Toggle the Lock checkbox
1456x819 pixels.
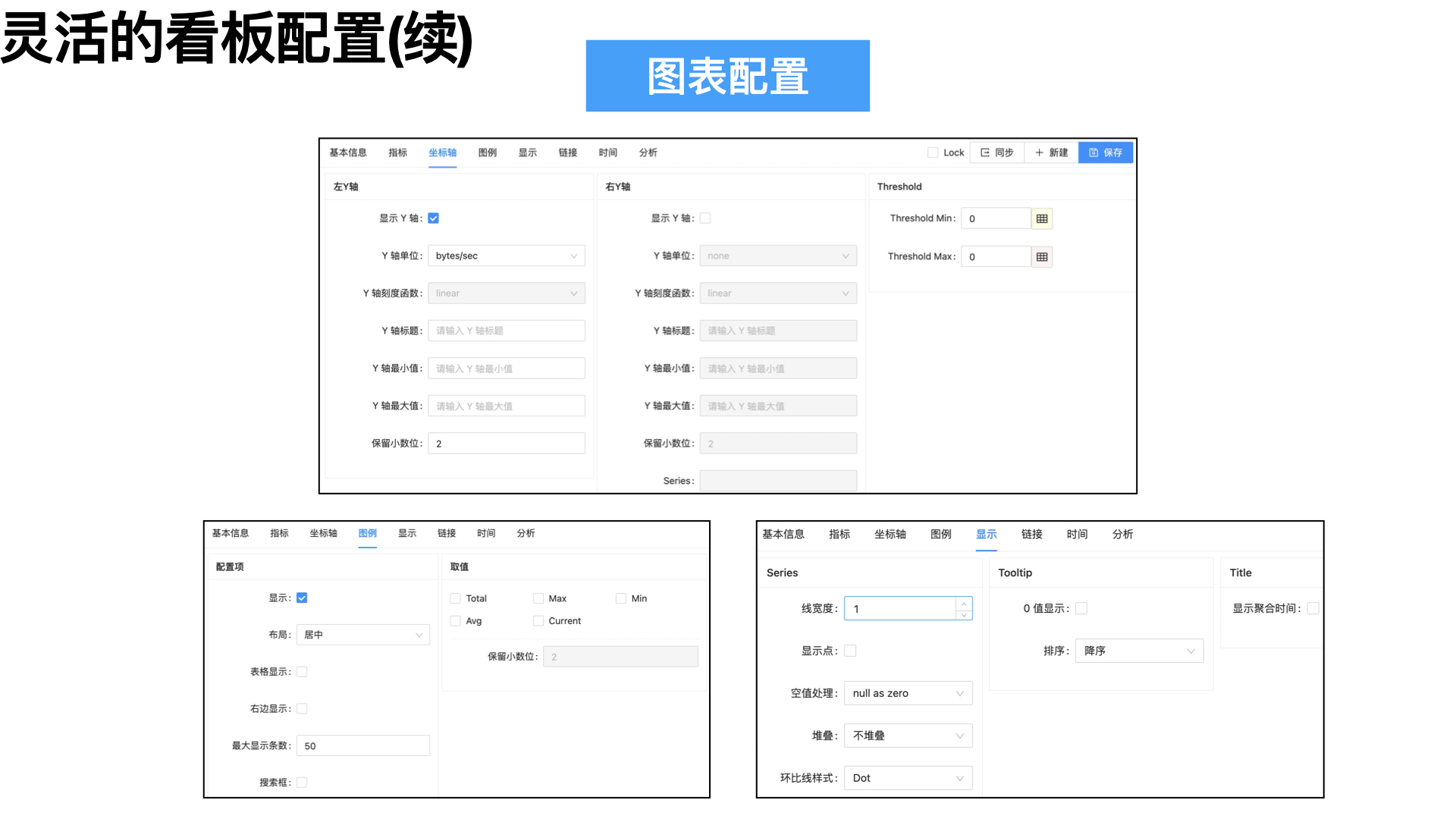coord(933,152)
